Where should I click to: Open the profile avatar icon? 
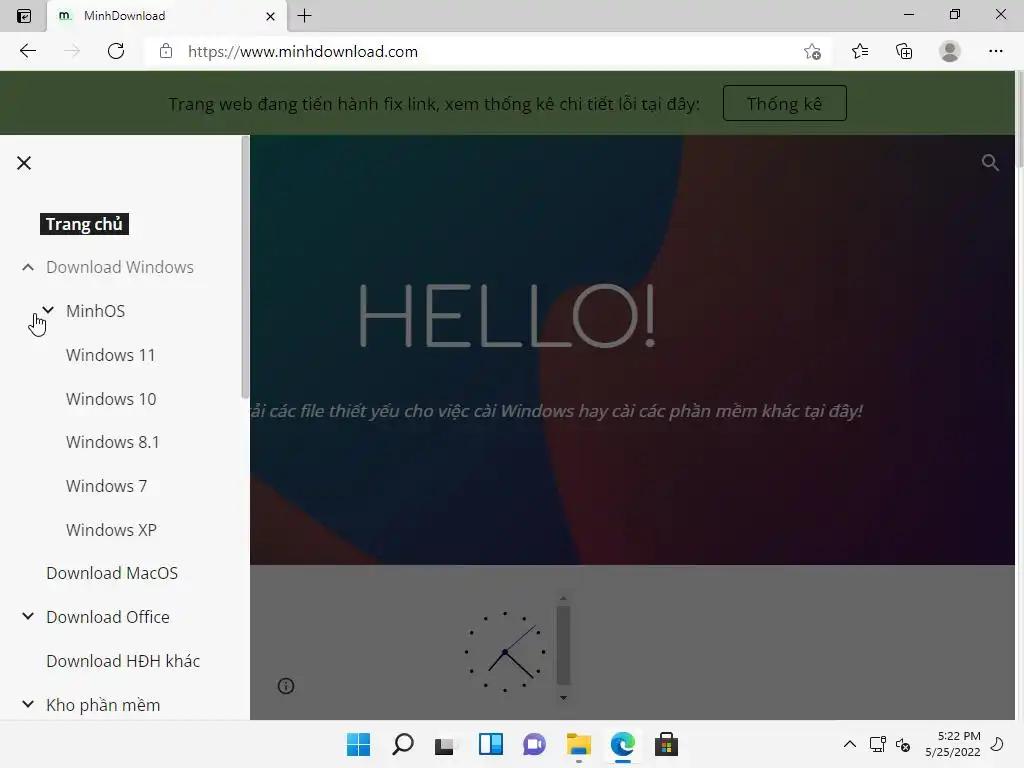pyautogui.click(x=950, y=51)
